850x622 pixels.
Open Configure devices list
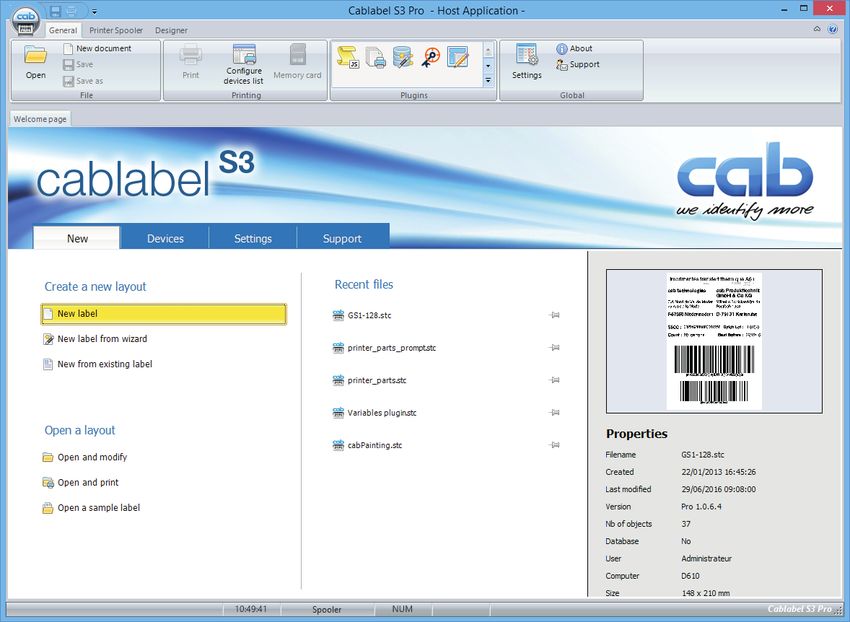(x=244, y=65)
